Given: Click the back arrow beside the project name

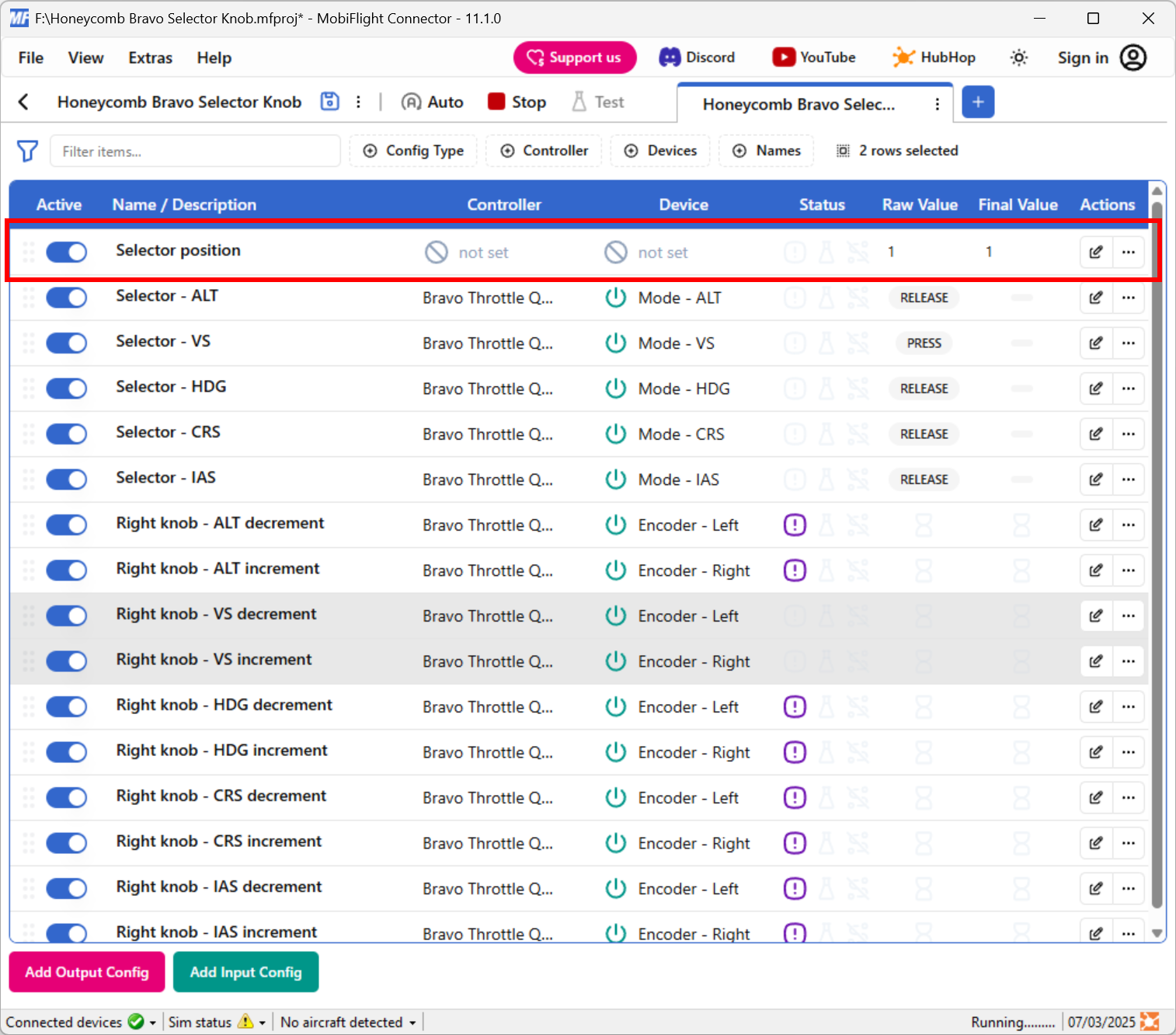Looking at the screenshot, I should [x=23, y=102].
